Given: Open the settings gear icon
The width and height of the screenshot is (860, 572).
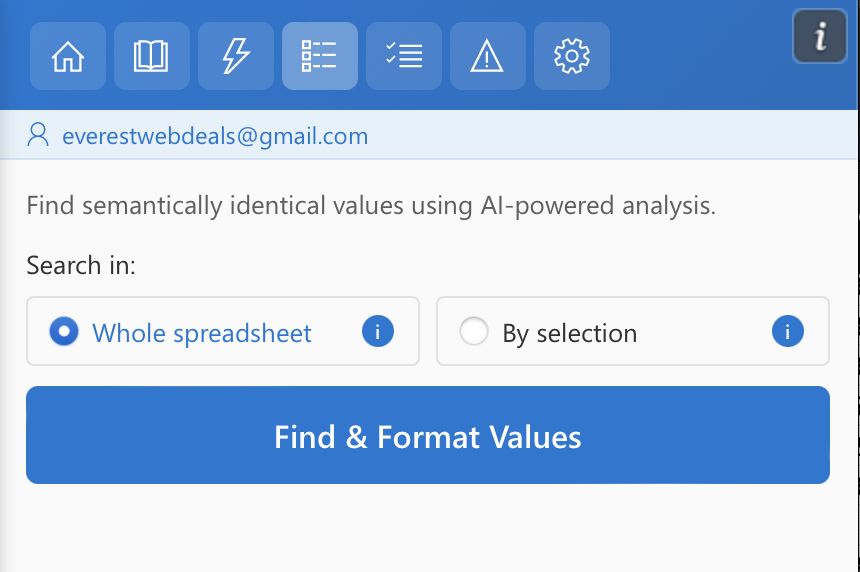Looking at the screenshot, I should tap(572, 56).
